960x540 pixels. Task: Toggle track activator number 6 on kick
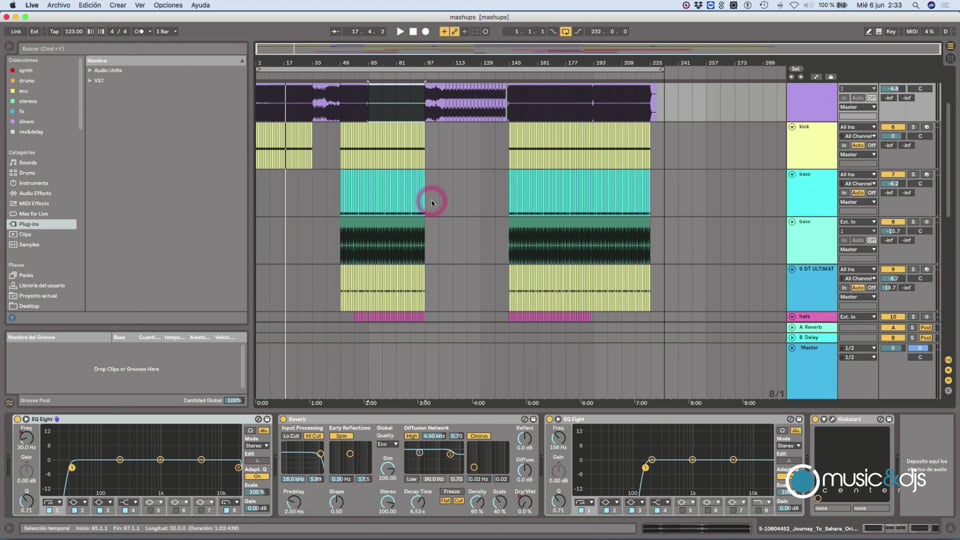point(893,127)
